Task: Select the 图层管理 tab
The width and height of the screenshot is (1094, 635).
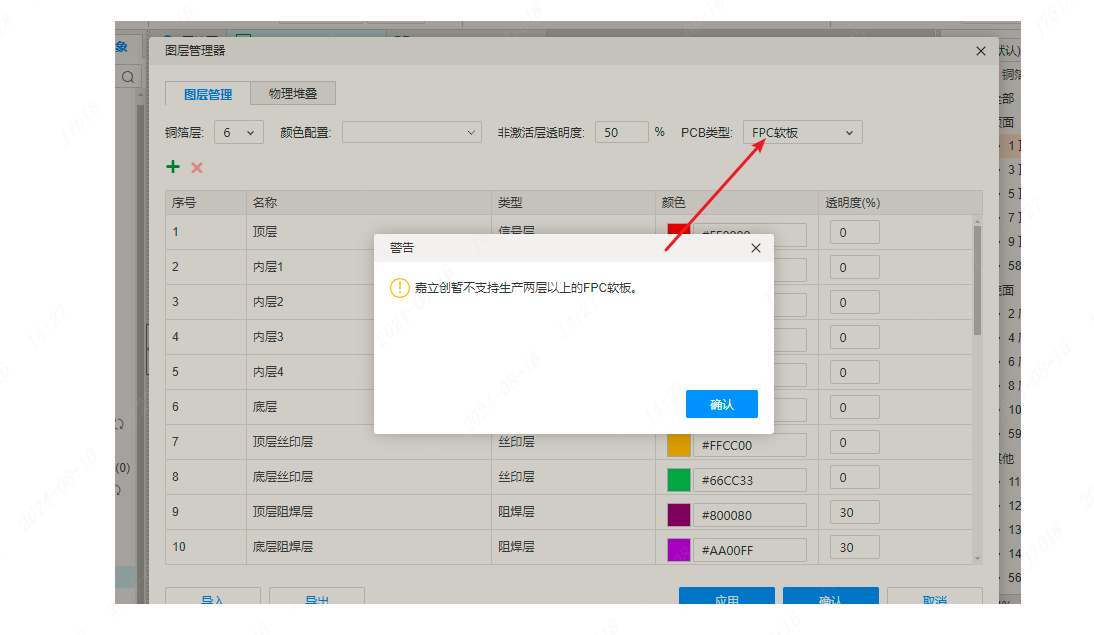Action: pyautogui.click(x=208, y=95)
